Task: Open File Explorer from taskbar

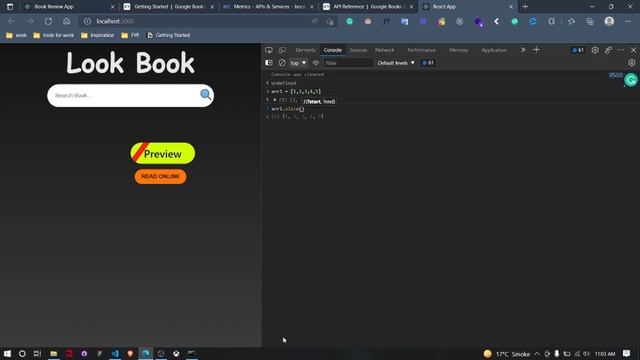Action: [53, 353]
